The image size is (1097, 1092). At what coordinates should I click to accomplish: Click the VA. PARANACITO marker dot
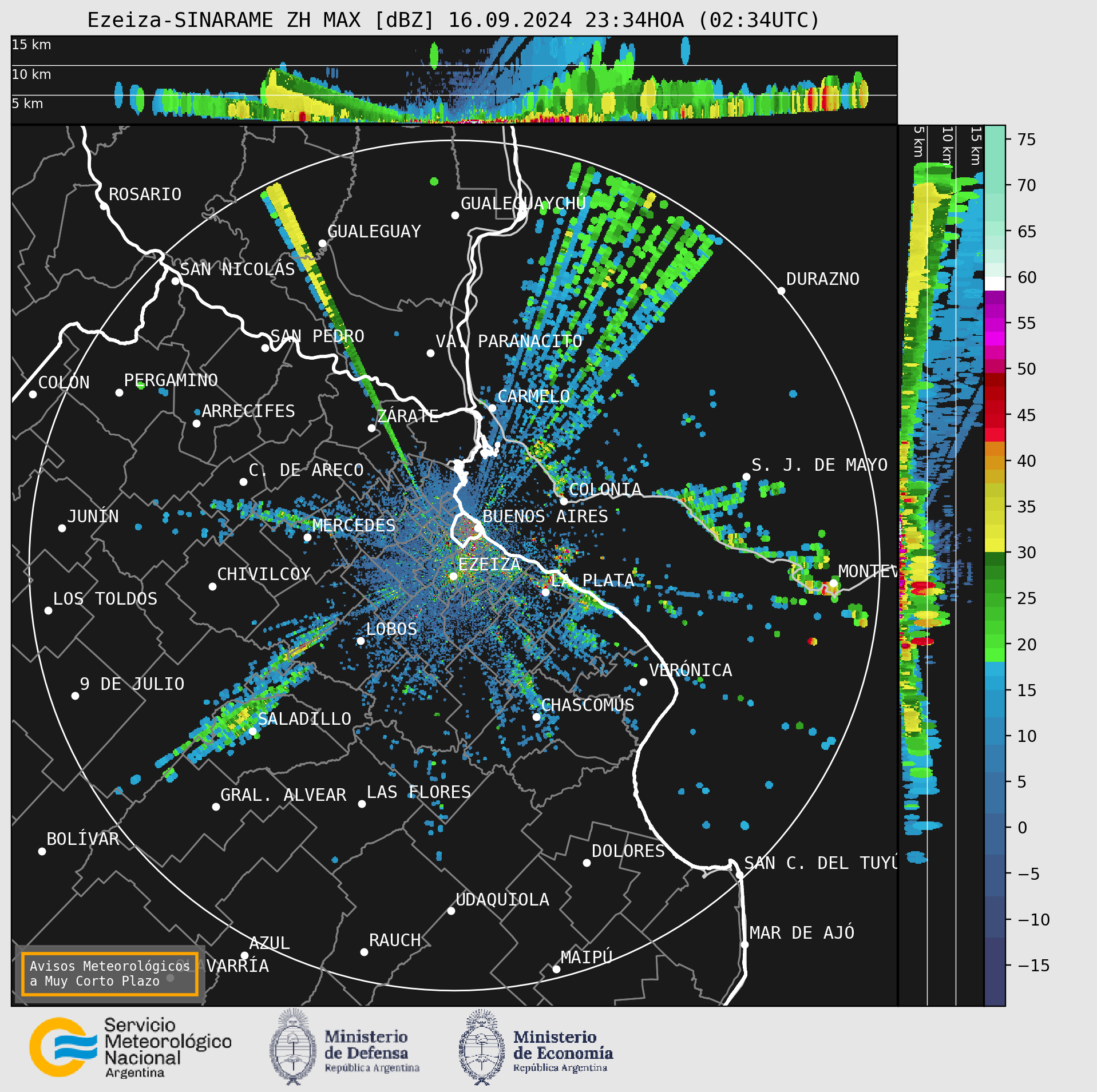coord(430,353)
